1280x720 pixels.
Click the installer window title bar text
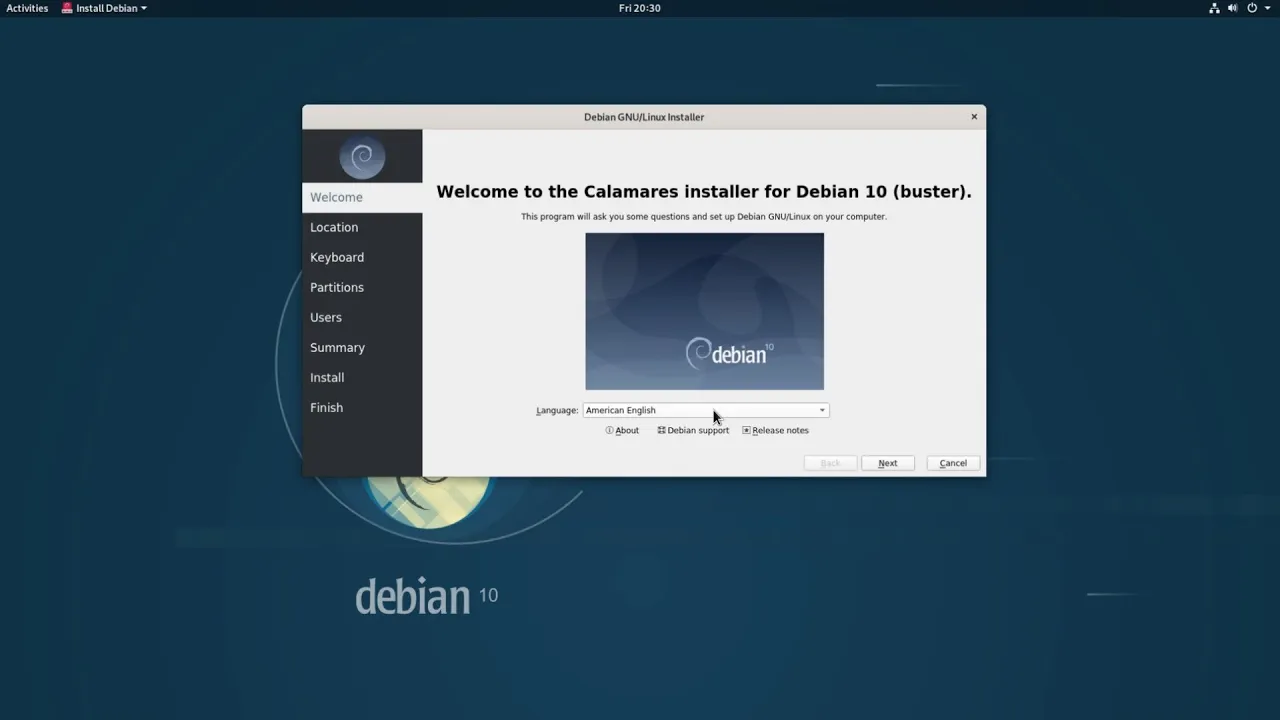coord(644,117)
